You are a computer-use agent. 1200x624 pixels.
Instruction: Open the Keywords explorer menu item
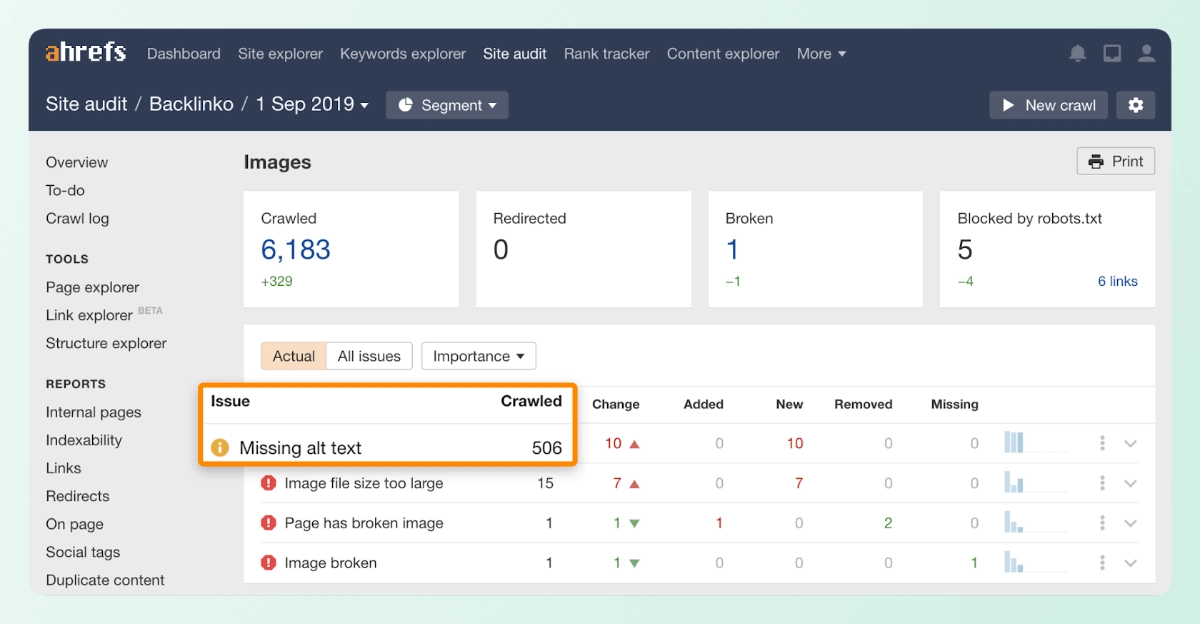tap(403, 54)
